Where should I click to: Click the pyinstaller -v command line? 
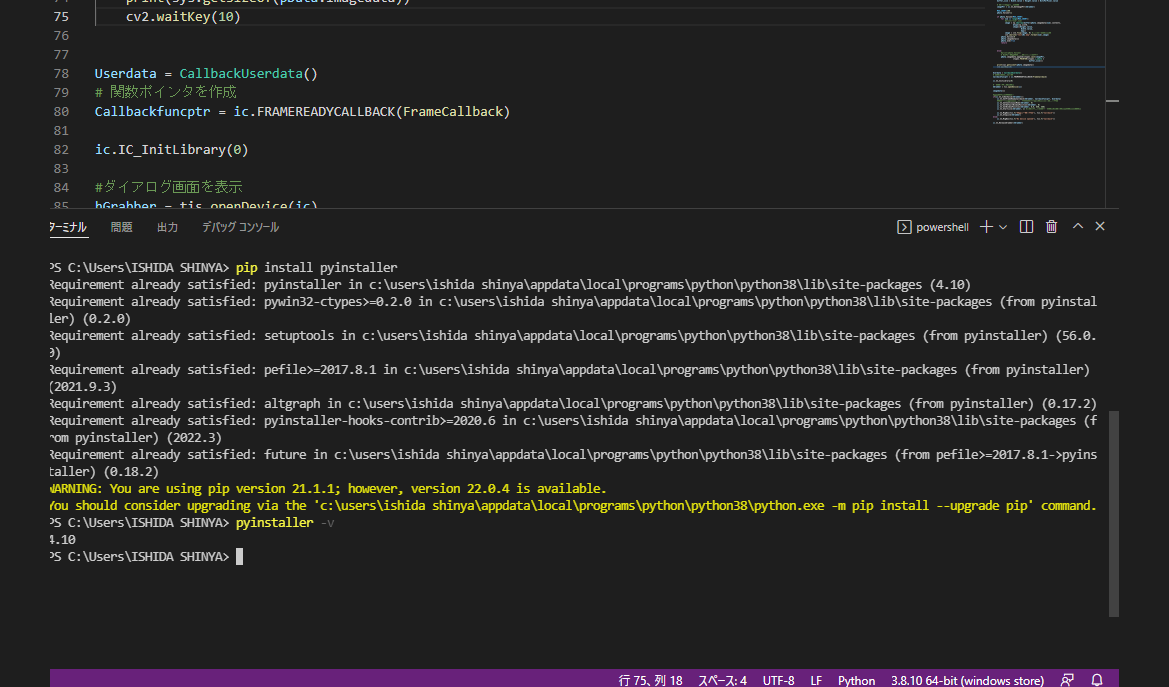(x=284, y=522)
